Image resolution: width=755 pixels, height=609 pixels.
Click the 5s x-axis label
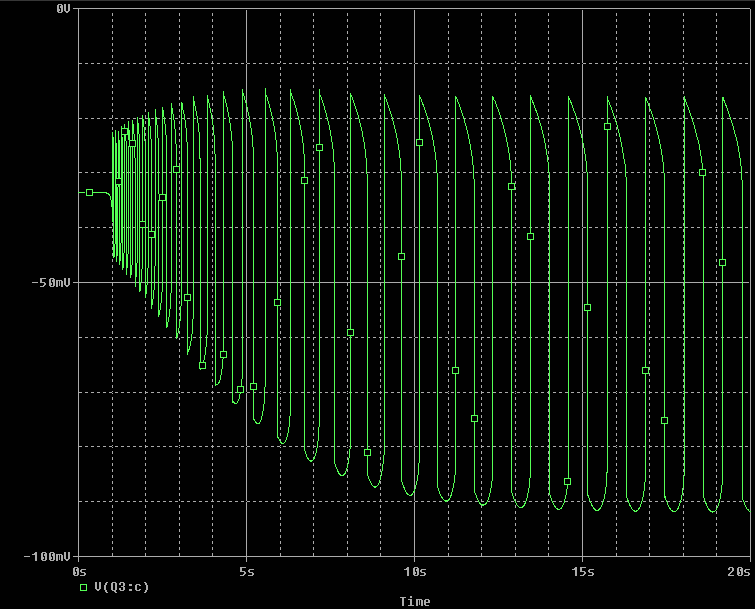click(x=247, y=571)
